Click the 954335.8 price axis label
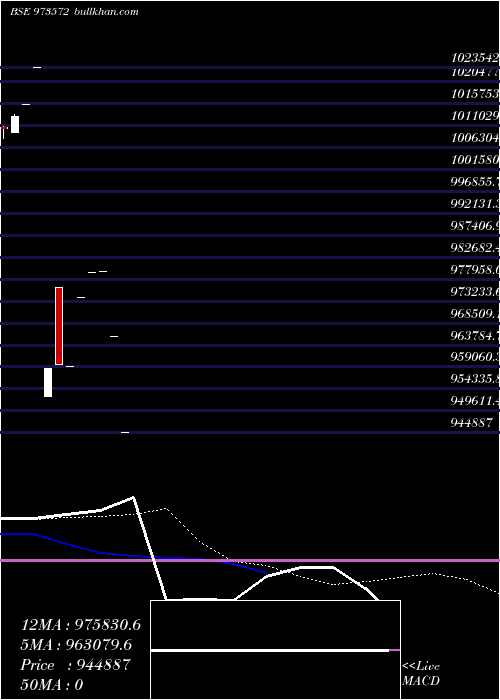Viewport: 500px width, 700px height. click(x=475, y=379)
